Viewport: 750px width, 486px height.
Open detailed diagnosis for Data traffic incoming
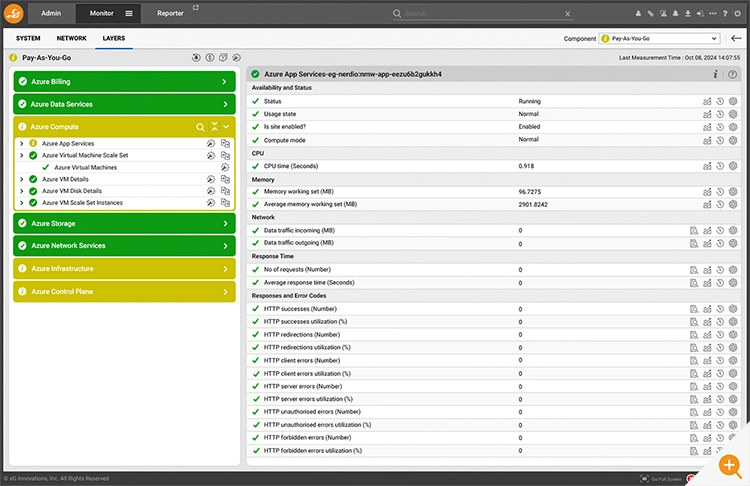(694, 231)
